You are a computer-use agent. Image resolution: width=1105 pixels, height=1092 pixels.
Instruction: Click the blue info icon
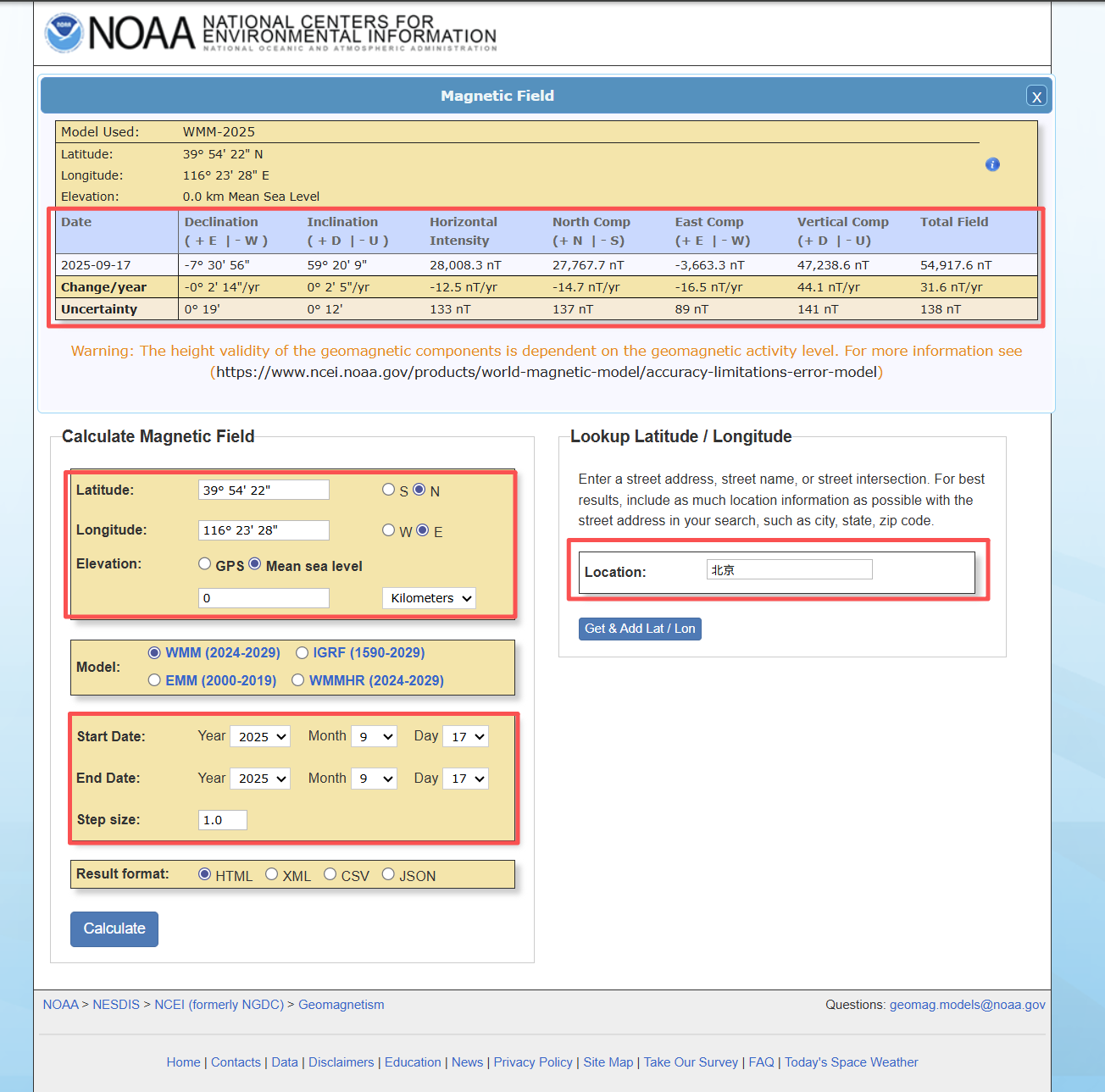[992, 164]
